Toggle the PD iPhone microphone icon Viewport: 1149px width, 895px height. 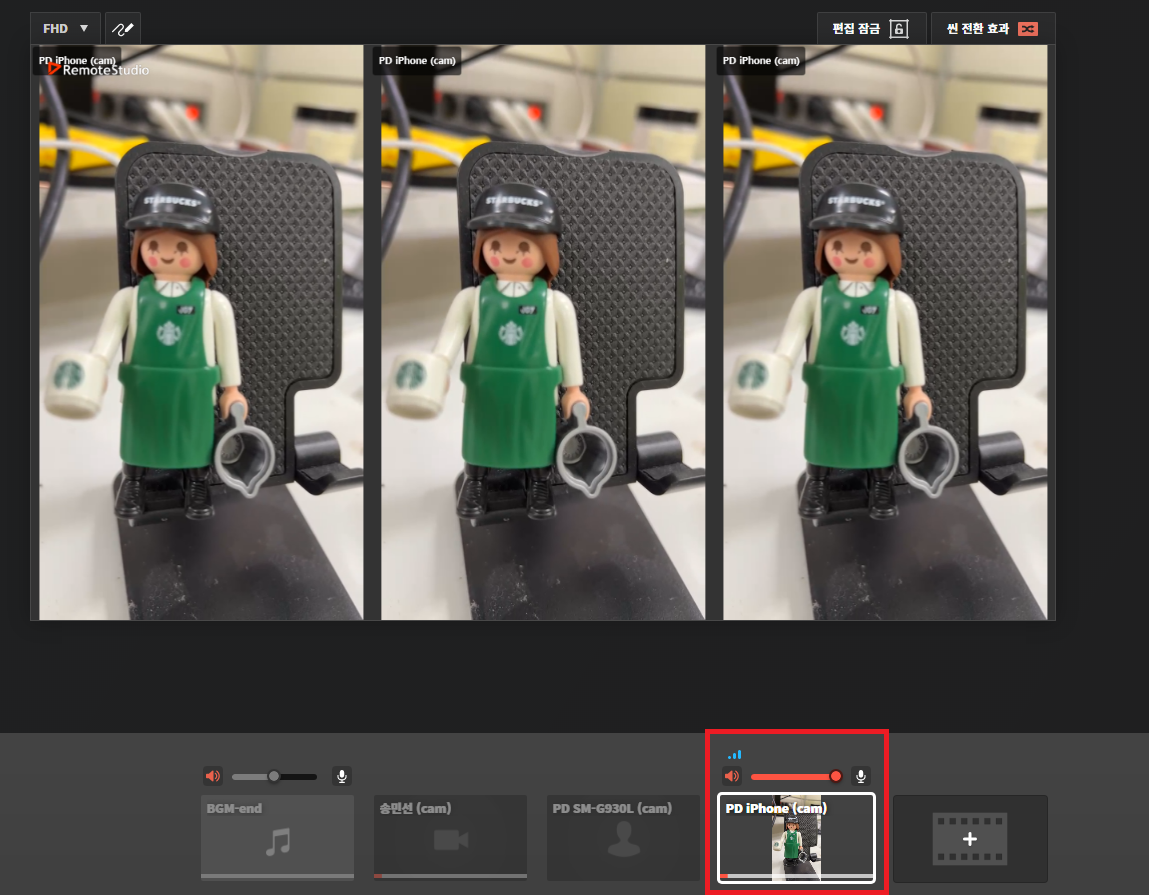coord(861,776)
